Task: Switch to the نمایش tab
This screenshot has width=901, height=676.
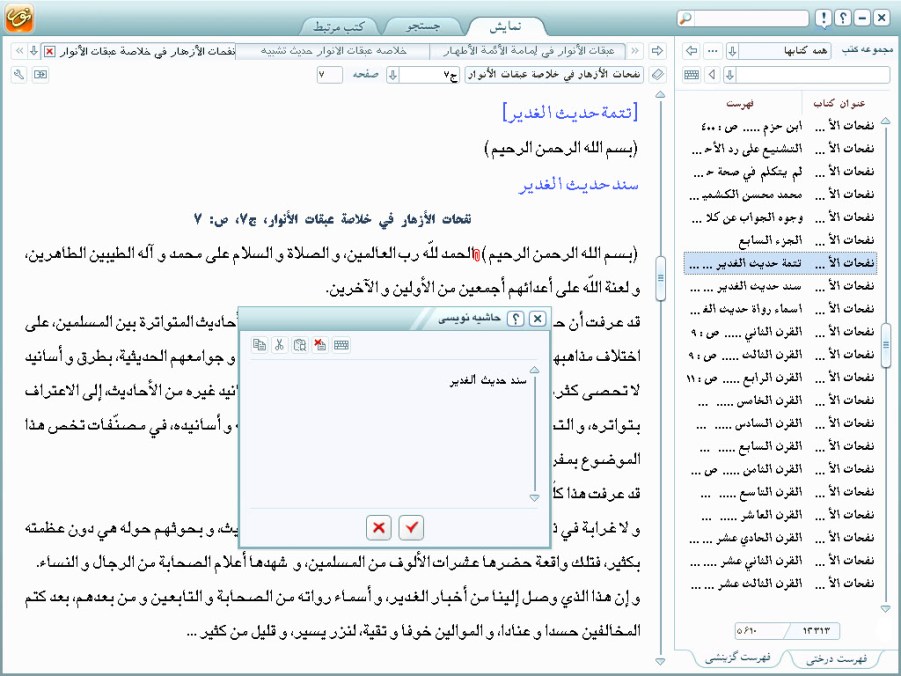Action: pos(505,26)
